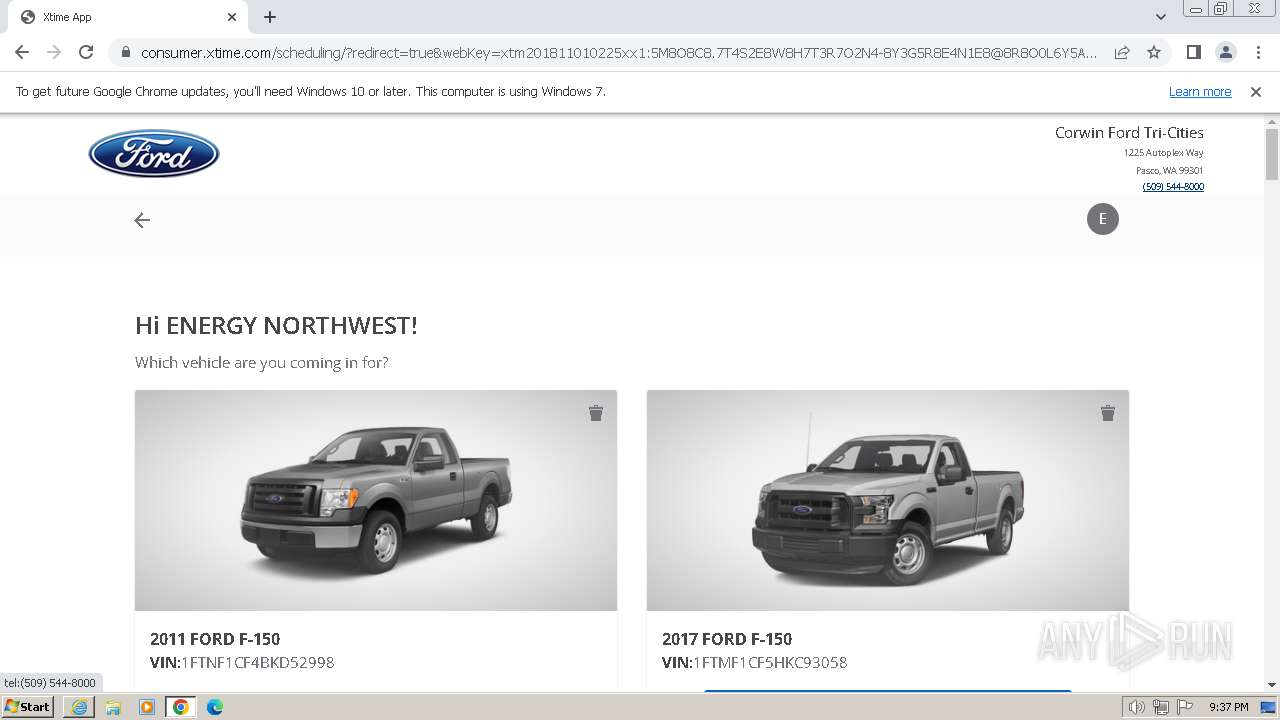Switch to the Chrome taskbar button

pos(181,707)
